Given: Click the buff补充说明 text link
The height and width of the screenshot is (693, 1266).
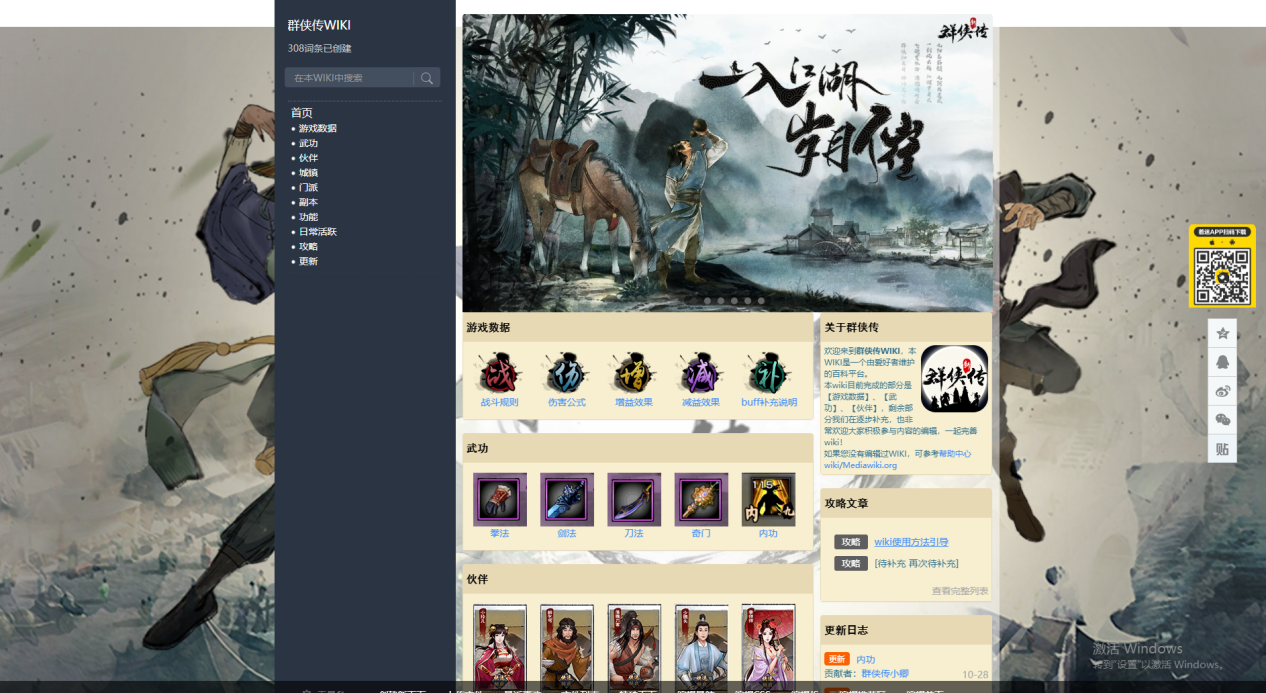Looking at the screenshot, I should (769, 403).
